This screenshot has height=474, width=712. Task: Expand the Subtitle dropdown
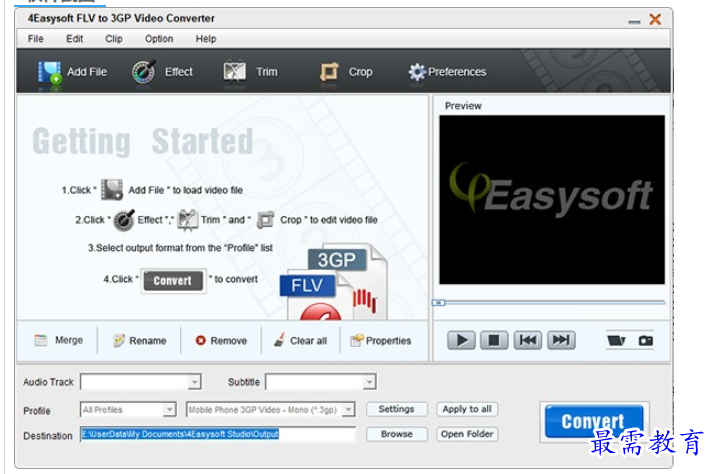[370, 382]
